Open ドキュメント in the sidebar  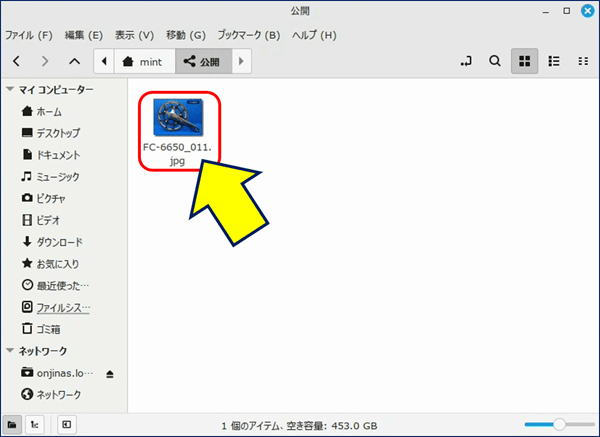[x=51, y=155]
